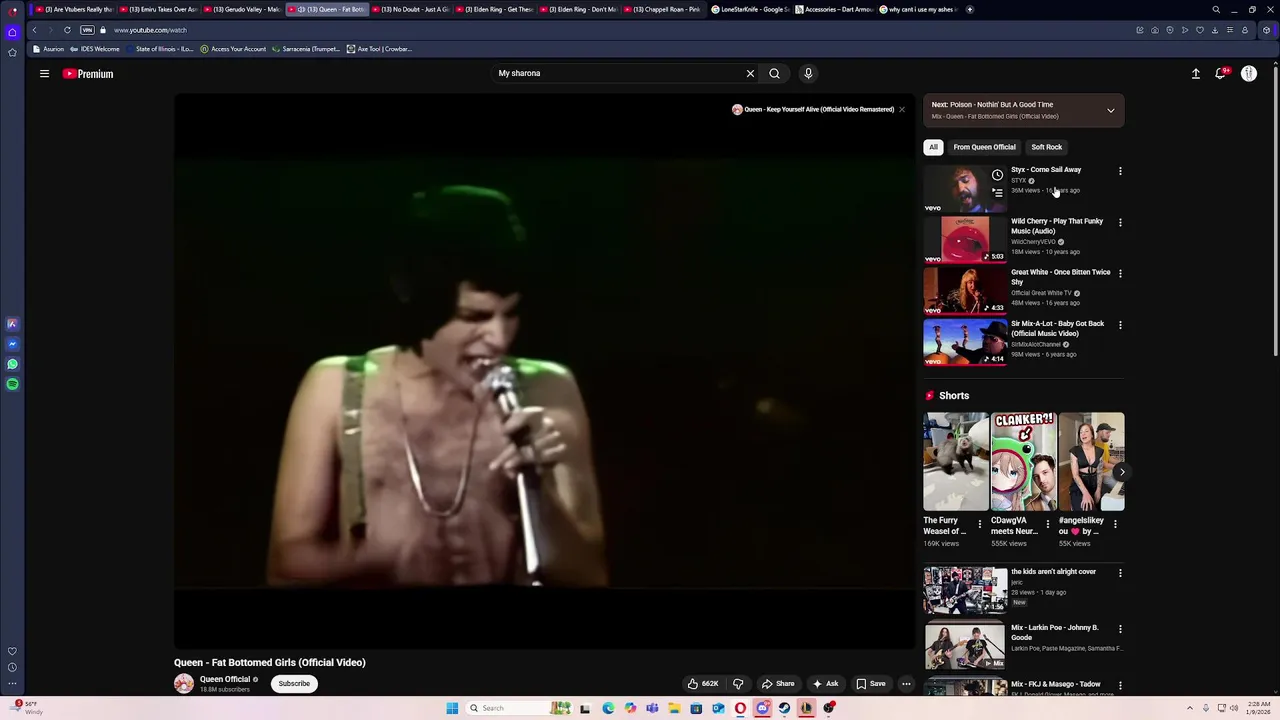
Task: Like the video with thumbs up
Action: tap(703, 684)
